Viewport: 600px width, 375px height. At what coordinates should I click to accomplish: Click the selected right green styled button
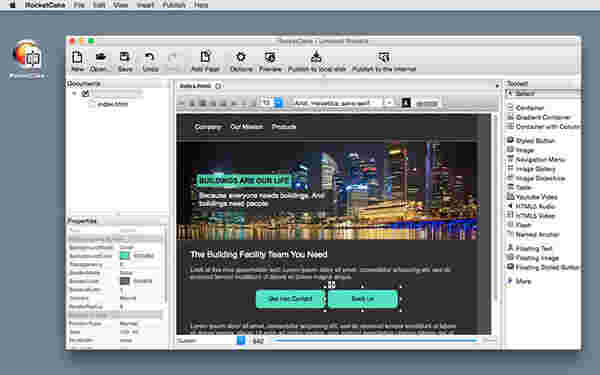tap(363, 299)
